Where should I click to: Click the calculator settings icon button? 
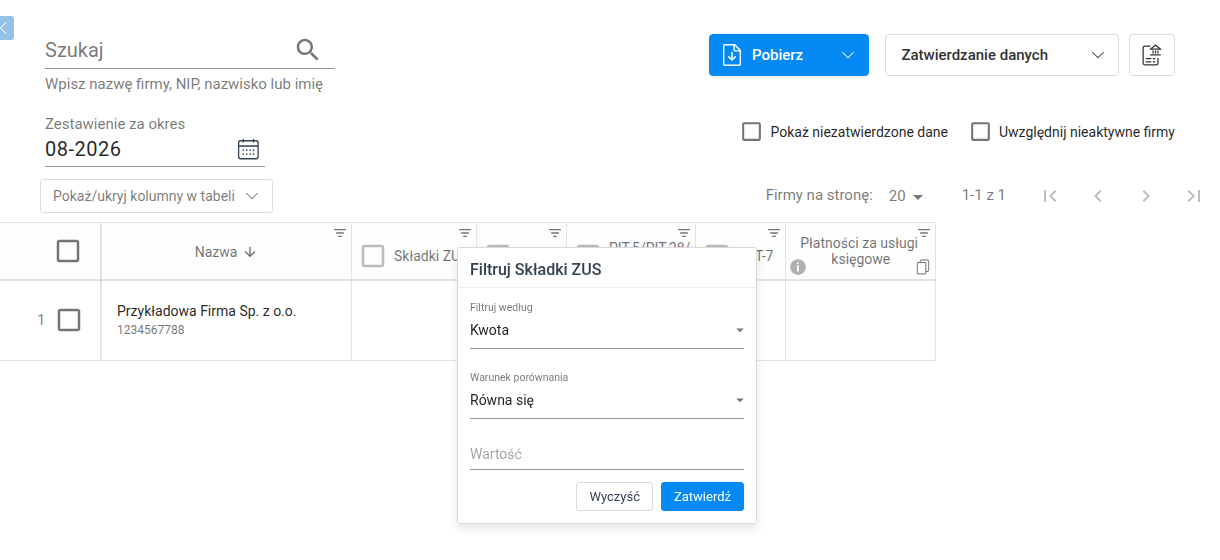(x=1152, y=55)
